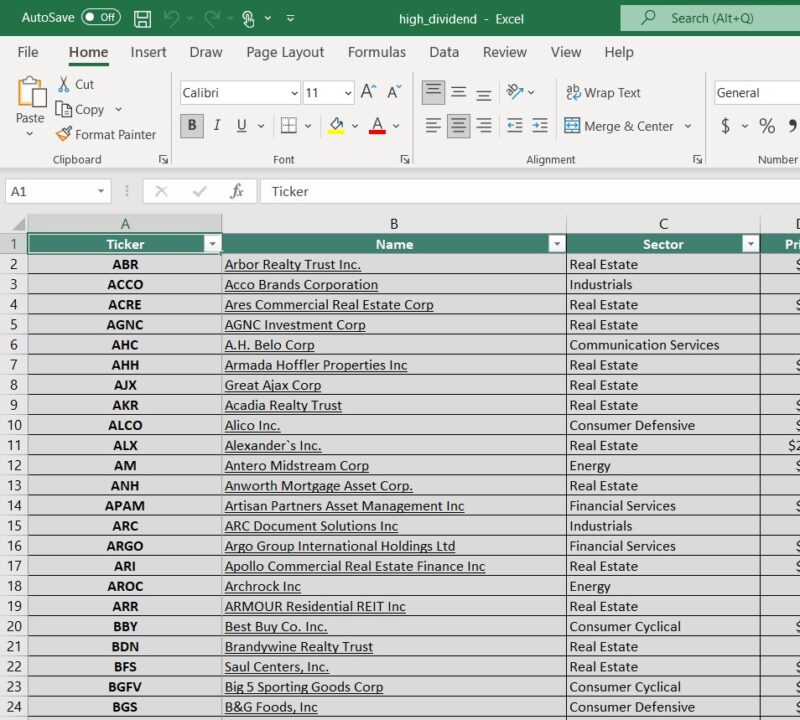The image size is (800, 720).
Task: Click the Cut scissors icon
Action: point(64,84)
